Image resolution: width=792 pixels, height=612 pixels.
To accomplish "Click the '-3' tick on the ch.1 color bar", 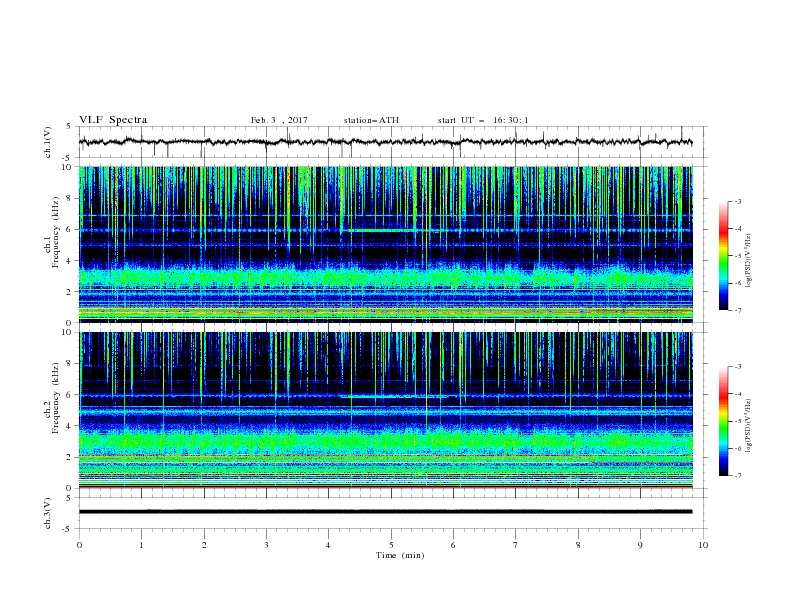I will point(737,201).
